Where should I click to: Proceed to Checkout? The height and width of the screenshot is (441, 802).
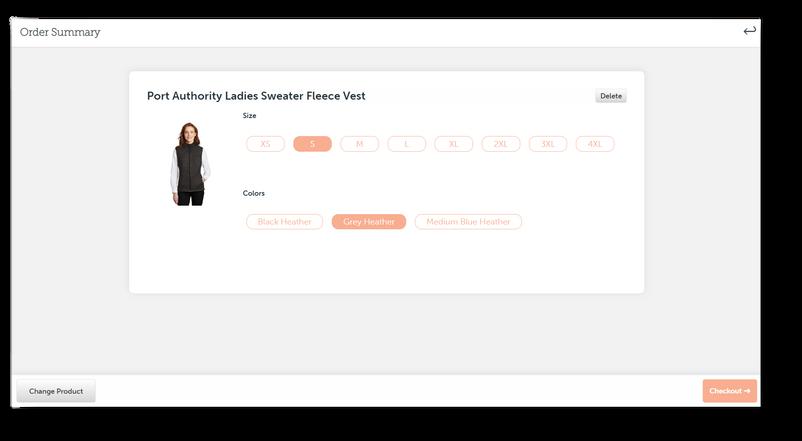(729, 391)
